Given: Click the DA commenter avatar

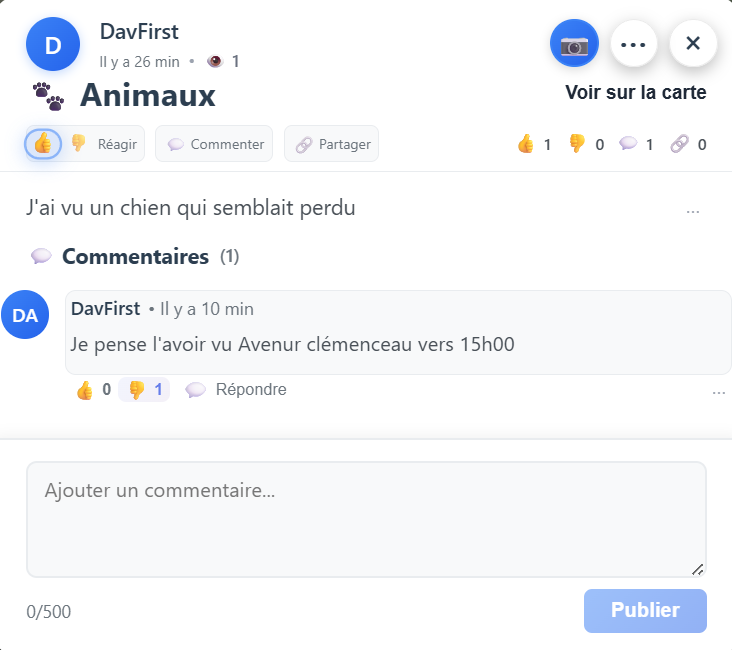Looking at the screenshot, I should [25, 316].
